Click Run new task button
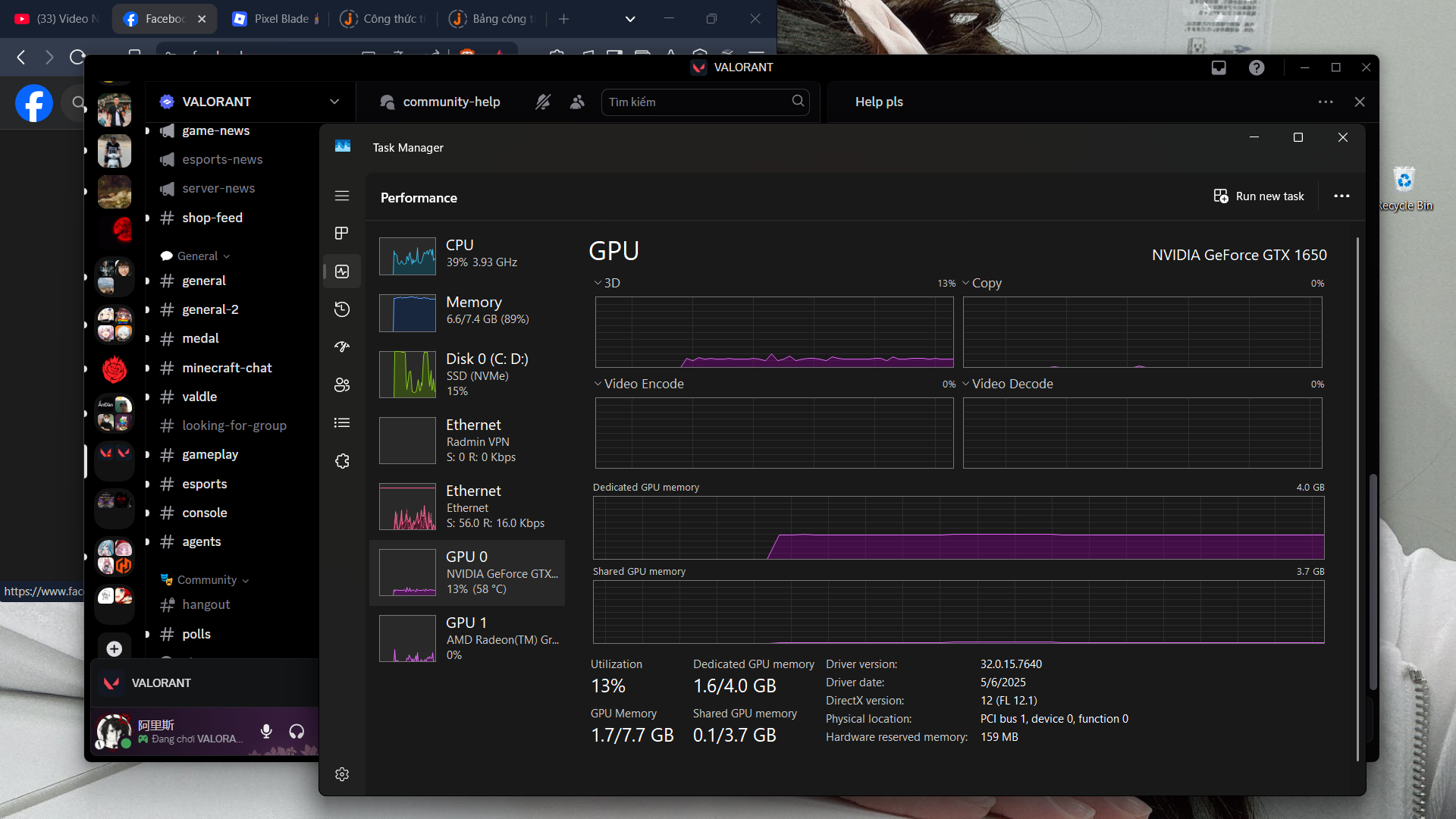Image resolution: width=1456 pixels, height=819 pixels. pyautogui.click(x=1259, y=196)
